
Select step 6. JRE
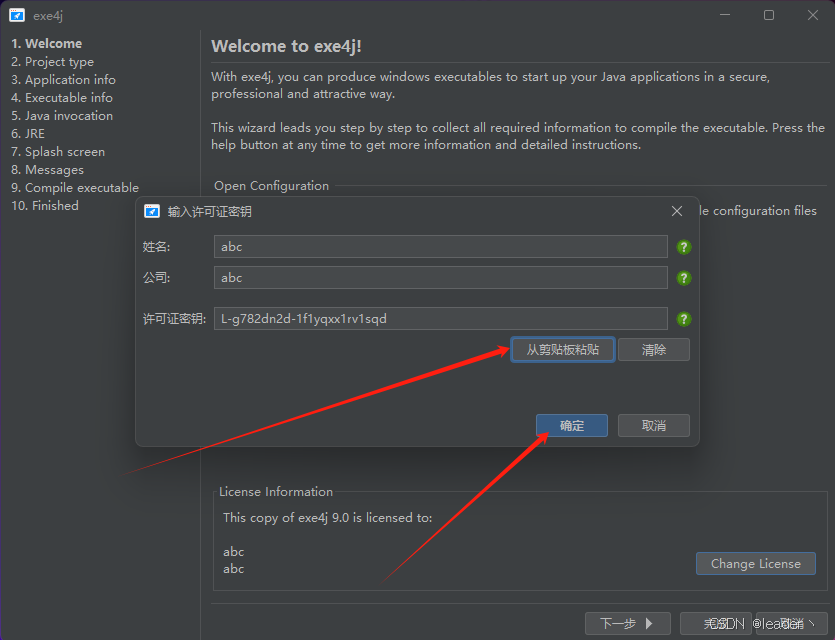(28, 134)
